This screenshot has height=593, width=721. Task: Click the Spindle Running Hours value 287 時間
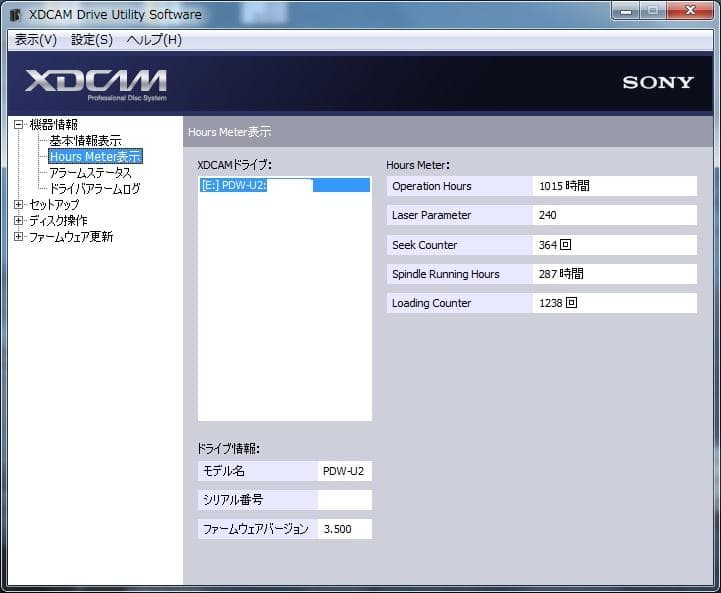(x=615, y=274)
